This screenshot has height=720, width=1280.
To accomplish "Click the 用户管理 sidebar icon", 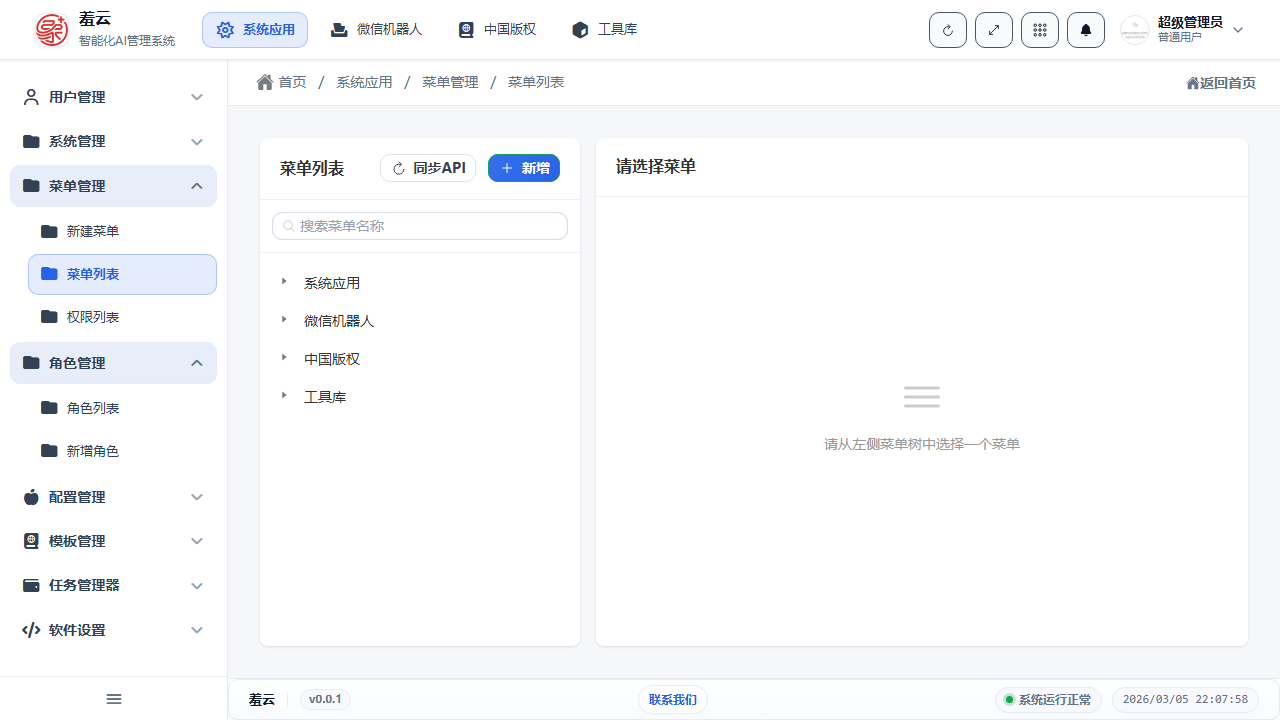I will tap(29, 97).
